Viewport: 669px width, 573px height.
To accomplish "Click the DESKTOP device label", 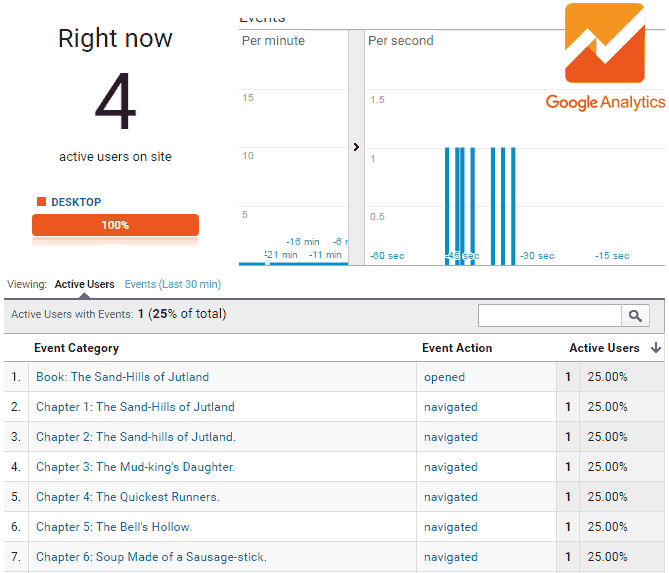I will tap(76, 202).
